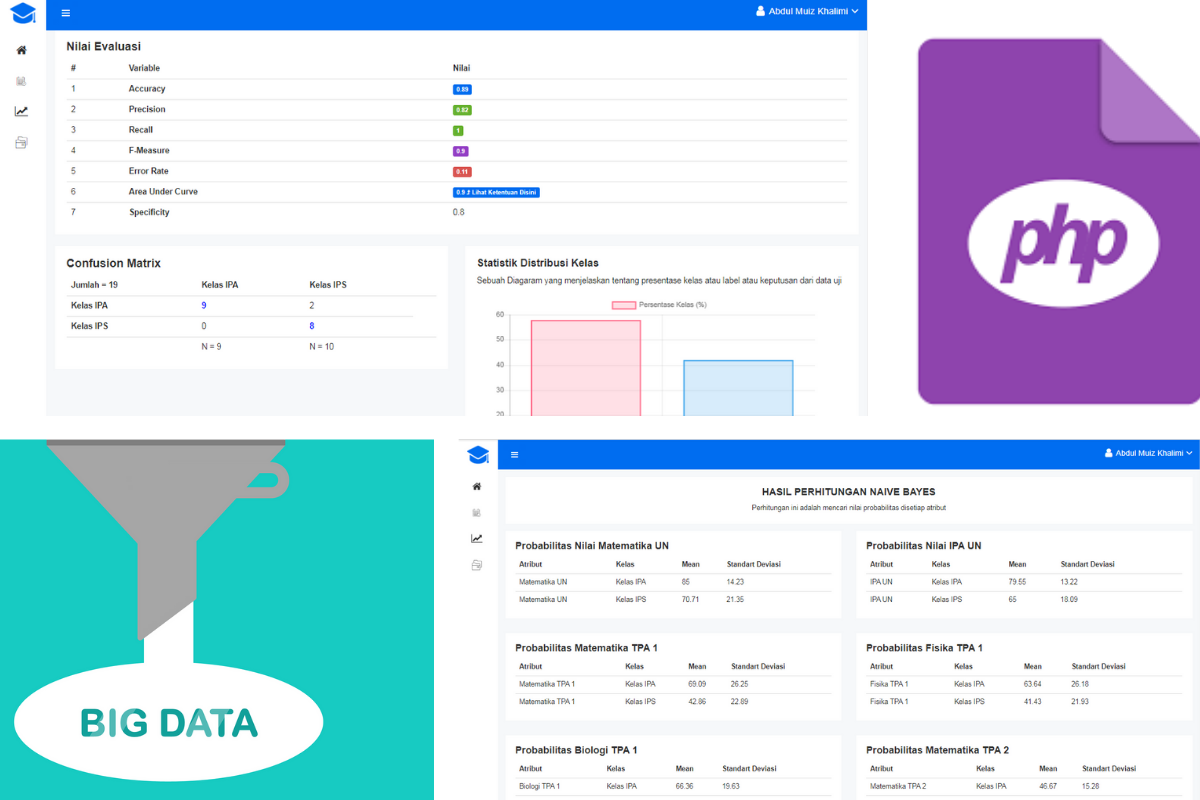The height and width of the screenshot is (800, 1200).
Task: Click the Matematika TPA 1 mean 69.09
Action: tap(699, 684)
